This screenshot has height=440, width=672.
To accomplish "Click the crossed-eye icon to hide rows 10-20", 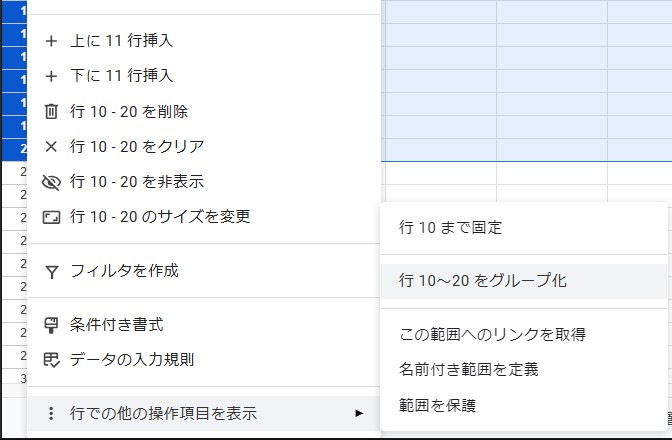I will pyautogui.click(x=52, y=182).
